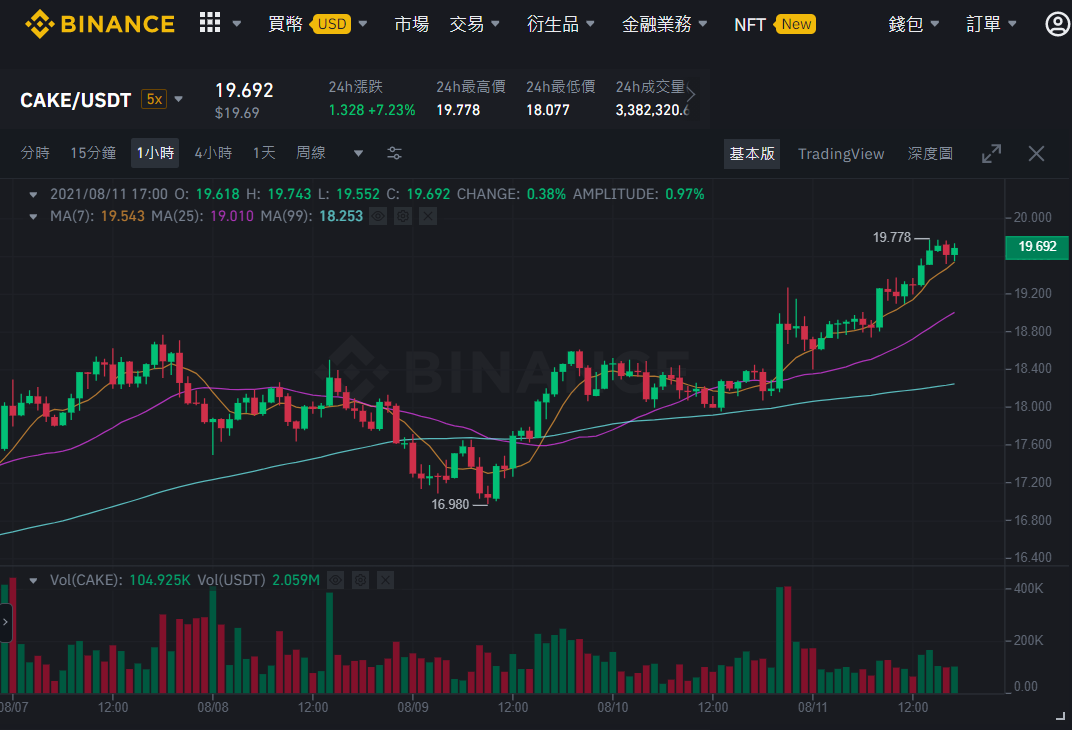Image resolution: width=1072 pixels, height=730 pixels.
Task: Expand chart to fullscreen
Action: pos(991,154)
